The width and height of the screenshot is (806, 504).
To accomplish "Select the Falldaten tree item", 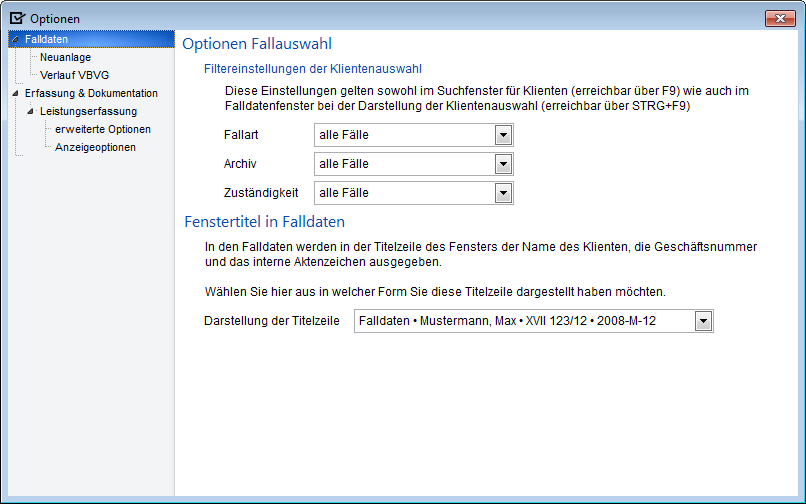I will pyautogui.click(x=46, y=39).
